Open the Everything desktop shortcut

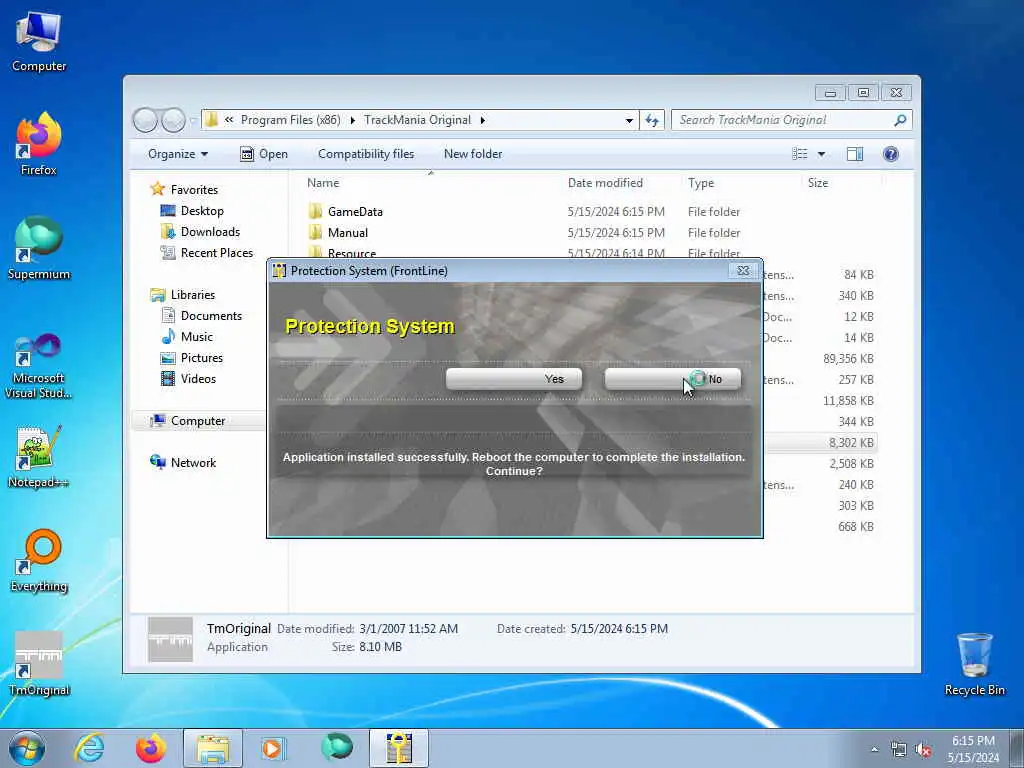(39, 560)
